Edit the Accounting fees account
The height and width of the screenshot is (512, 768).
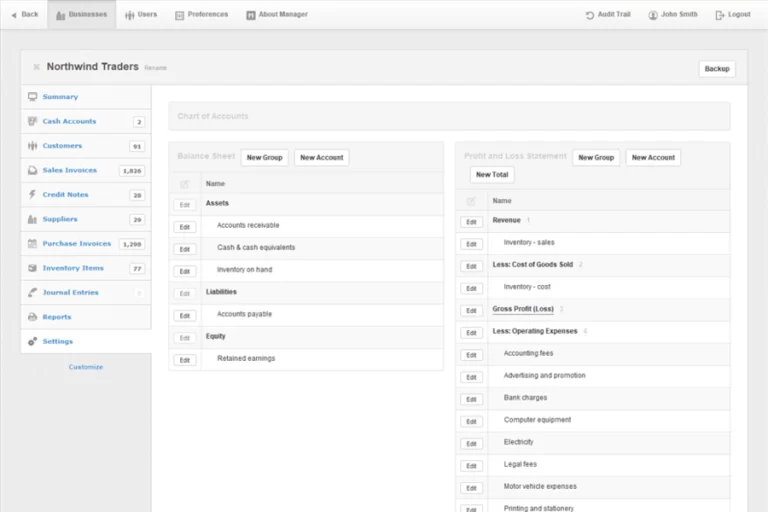pos(471,355)
